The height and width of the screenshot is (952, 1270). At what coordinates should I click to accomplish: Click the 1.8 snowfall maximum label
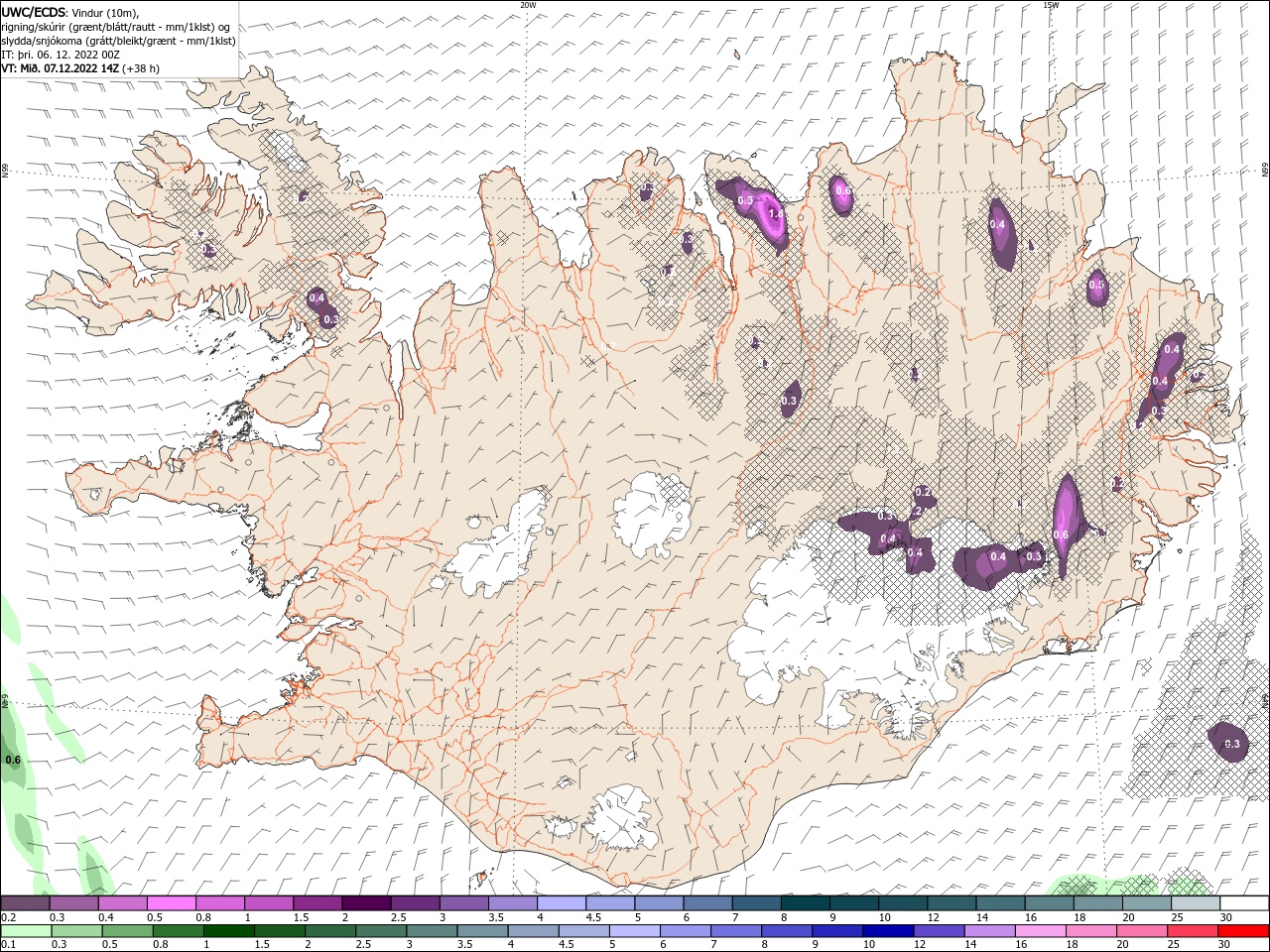click(777, 213)
